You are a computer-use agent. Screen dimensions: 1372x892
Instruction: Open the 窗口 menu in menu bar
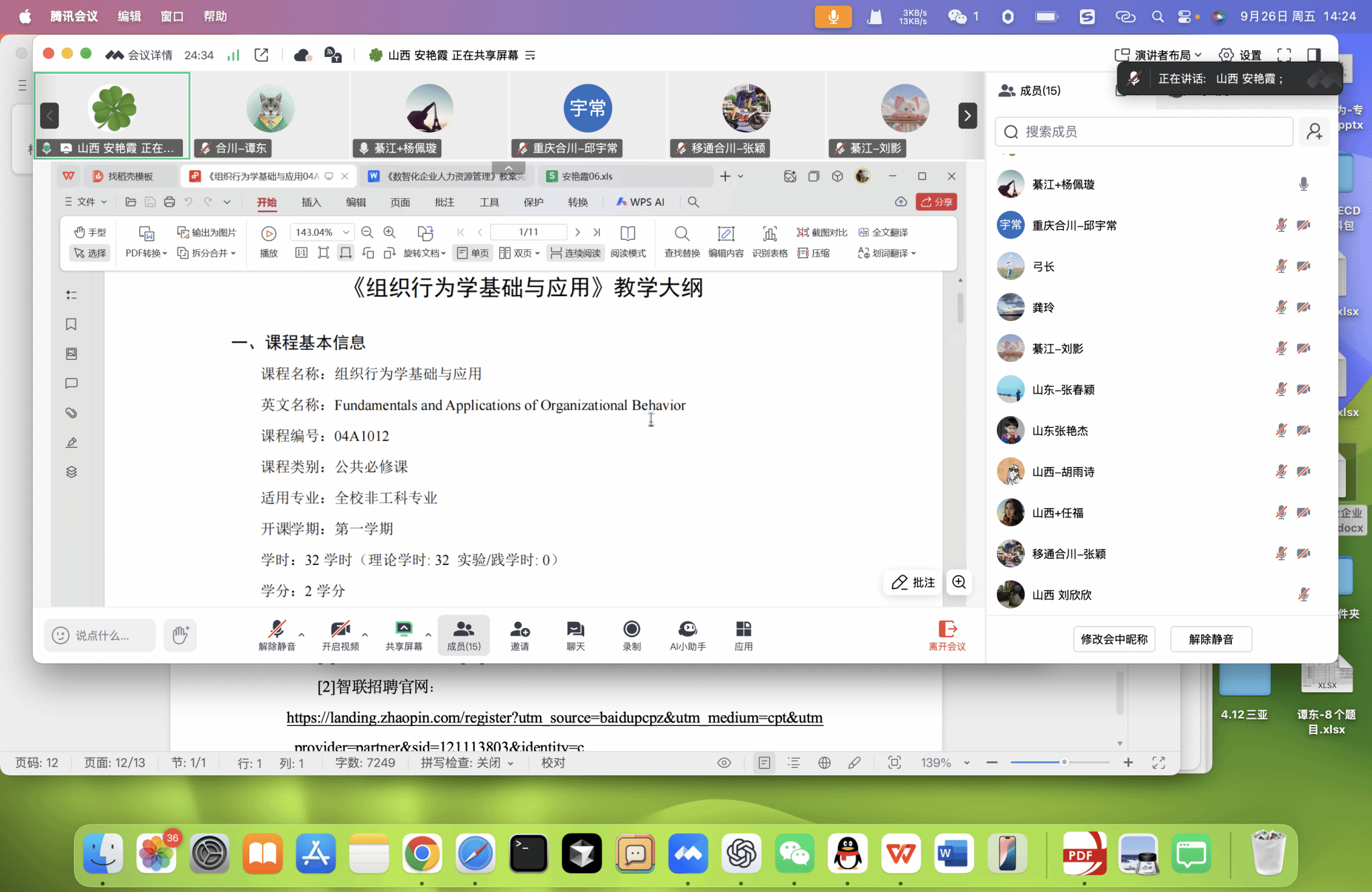point(172,16)
